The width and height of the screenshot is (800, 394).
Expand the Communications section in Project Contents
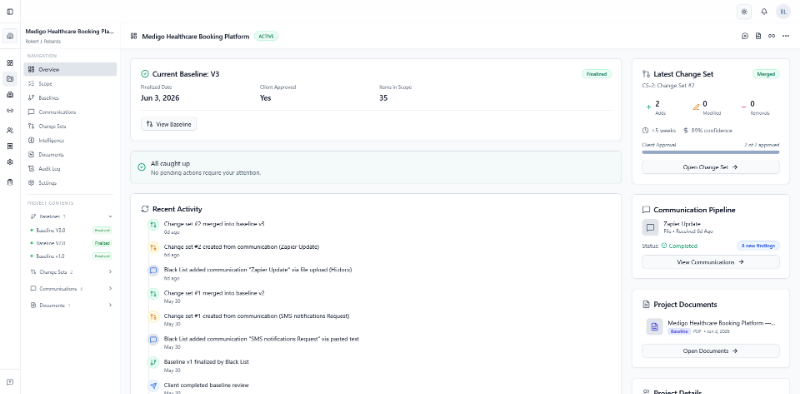110,288
